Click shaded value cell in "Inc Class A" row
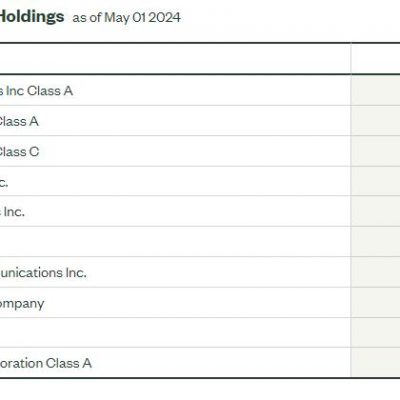 click(375, 90)
